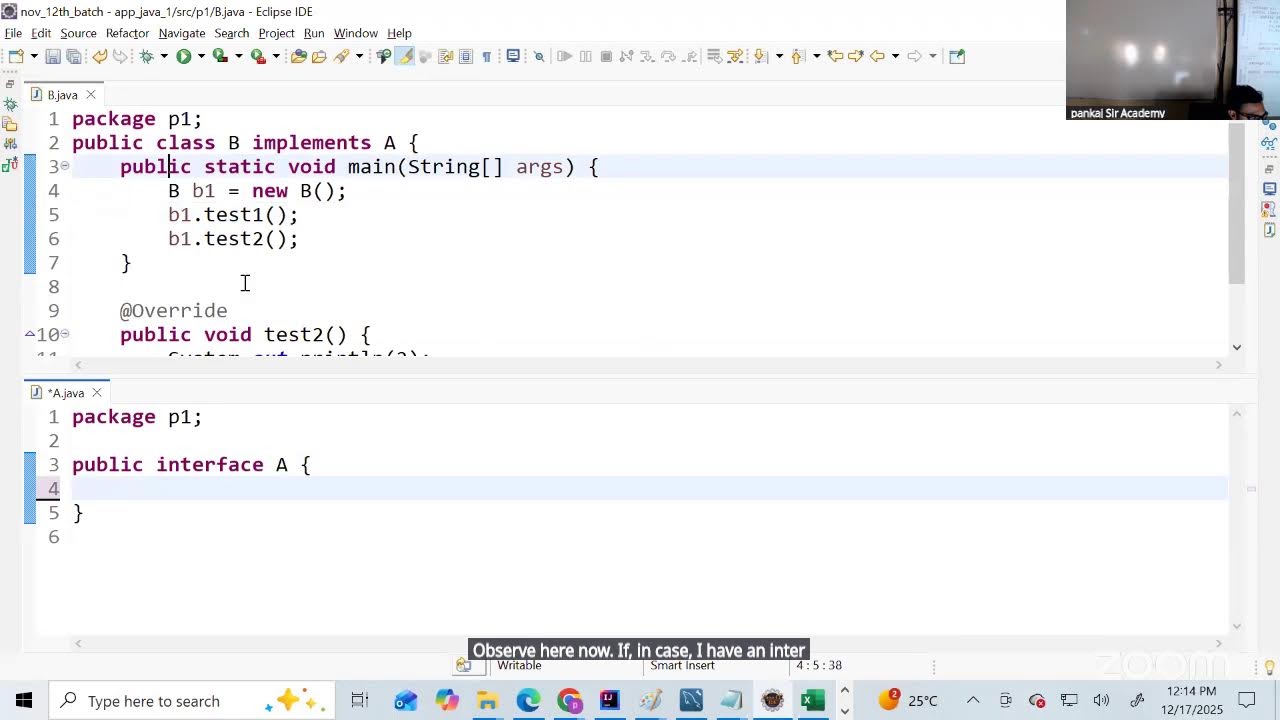Toggle Word Wrap toolbar icon
Screen dimensions: 1280x720
[446, 56]
